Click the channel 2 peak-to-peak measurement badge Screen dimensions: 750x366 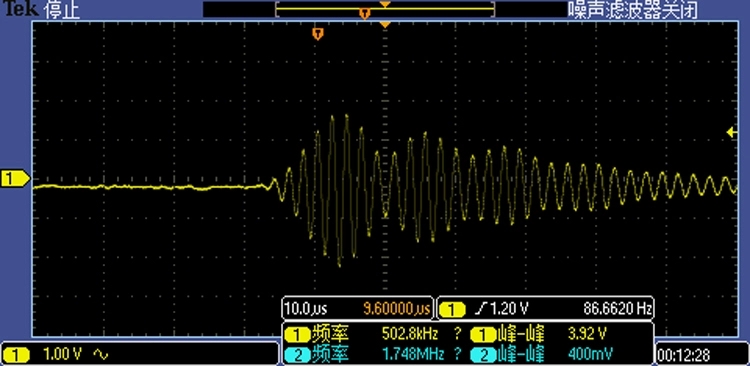click(483, 354)
